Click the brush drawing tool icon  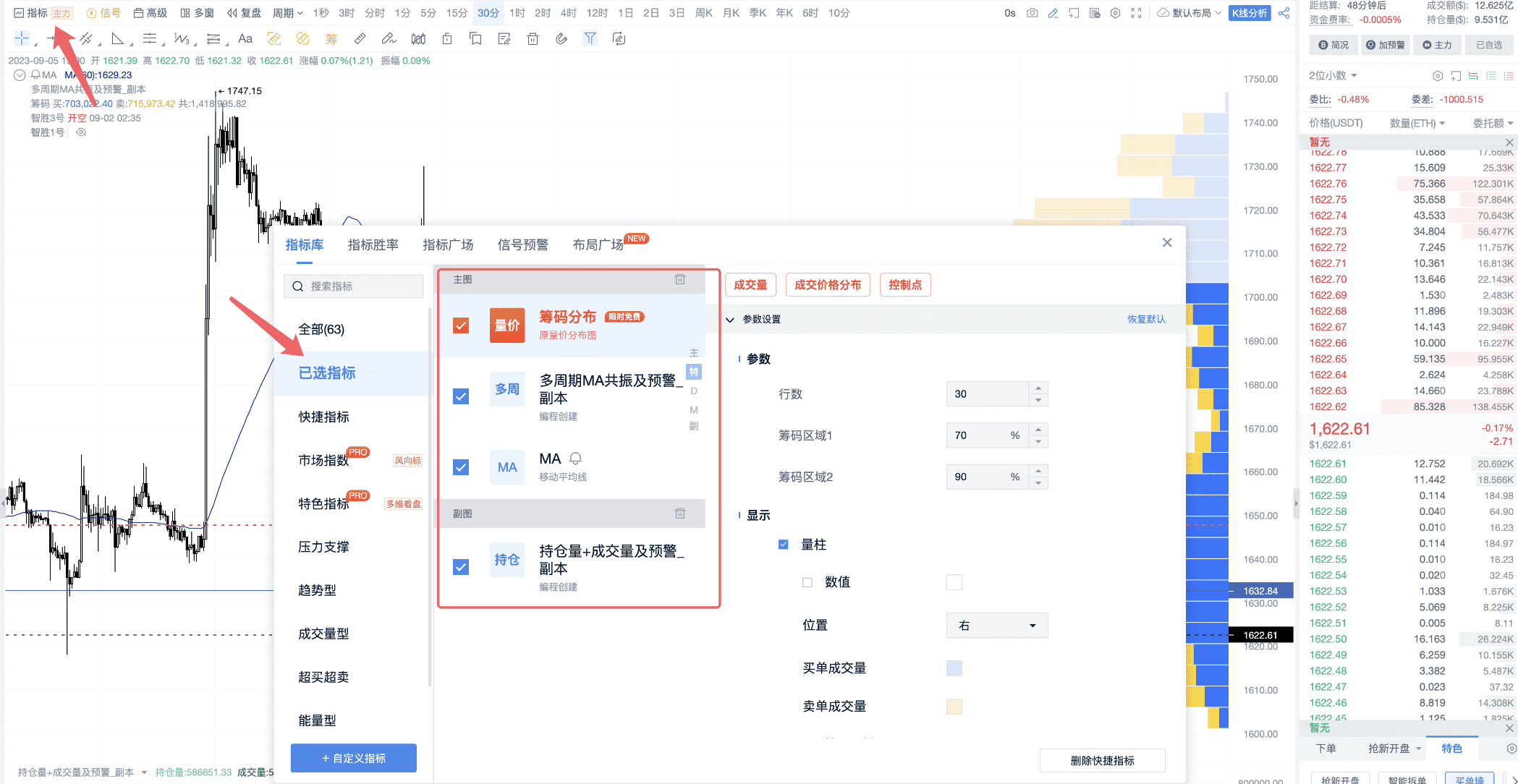(x=389, y=39)
